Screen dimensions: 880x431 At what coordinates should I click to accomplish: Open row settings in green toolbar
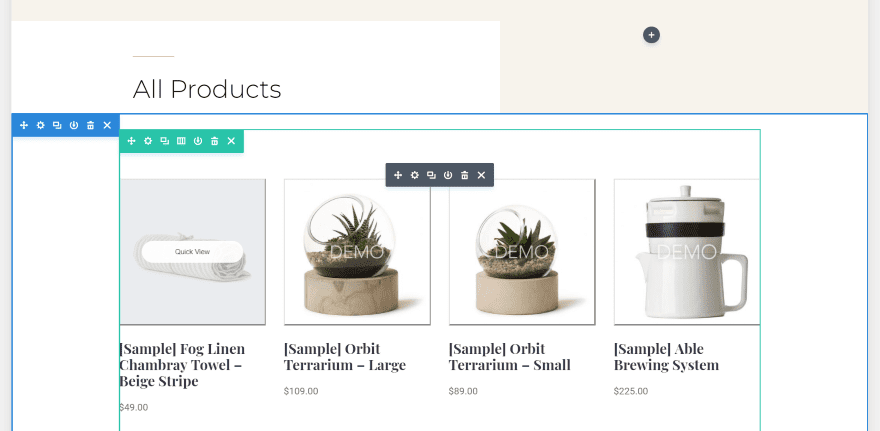click(148, 141)
